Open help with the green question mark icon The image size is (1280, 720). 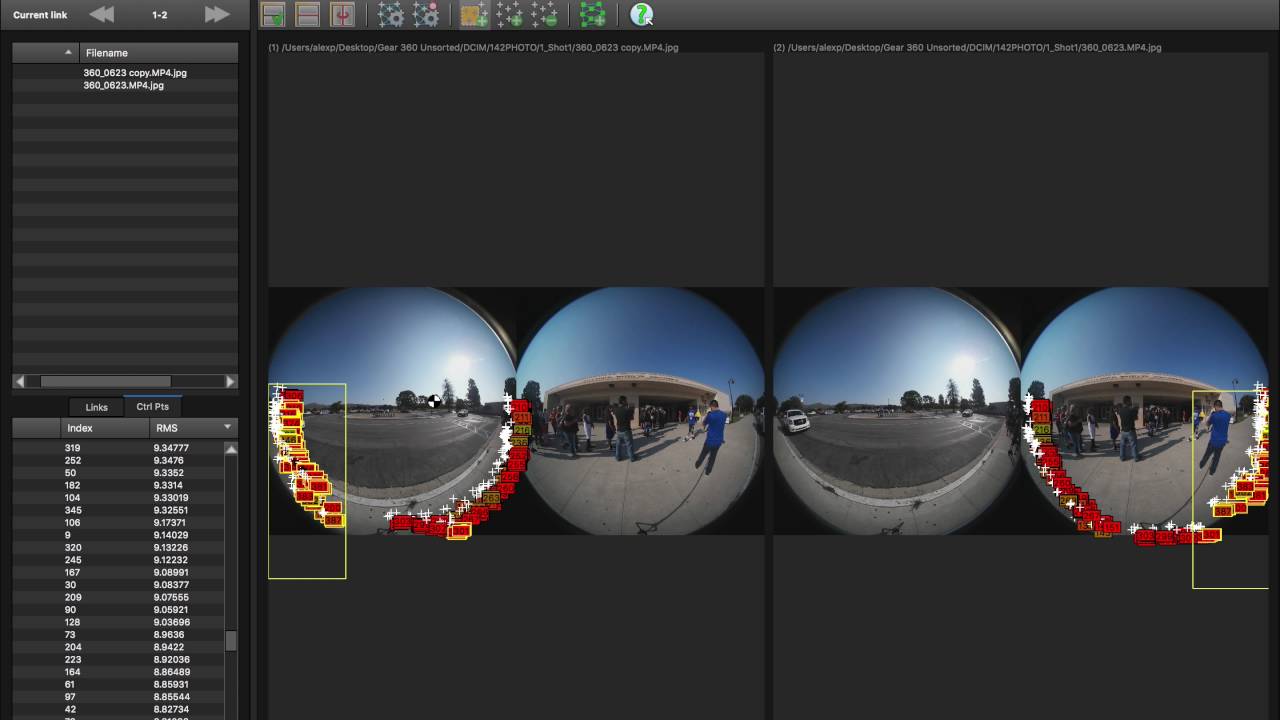[641, 15]
